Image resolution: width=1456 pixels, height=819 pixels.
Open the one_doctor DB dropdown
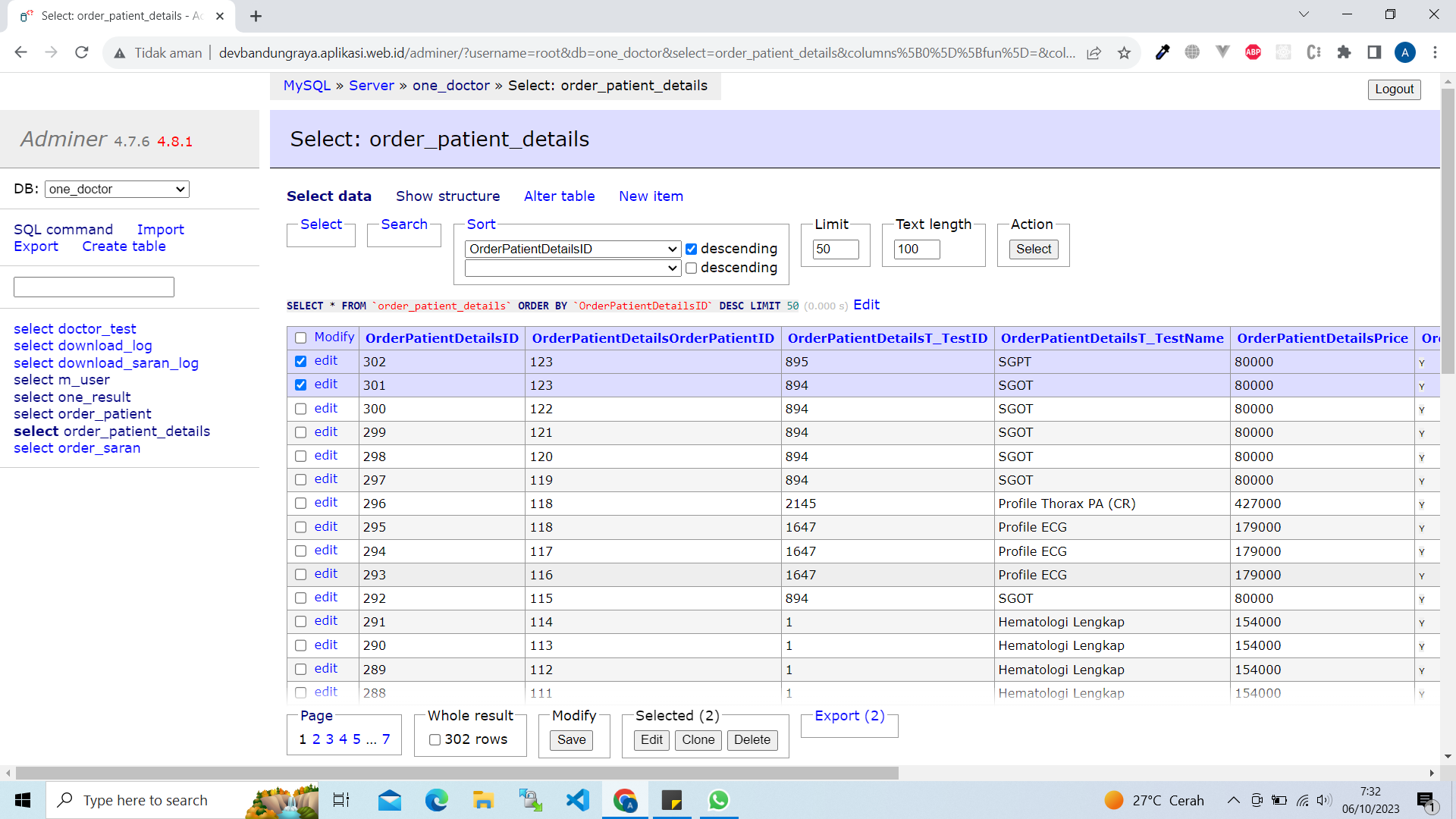click(x=117, y=189)
